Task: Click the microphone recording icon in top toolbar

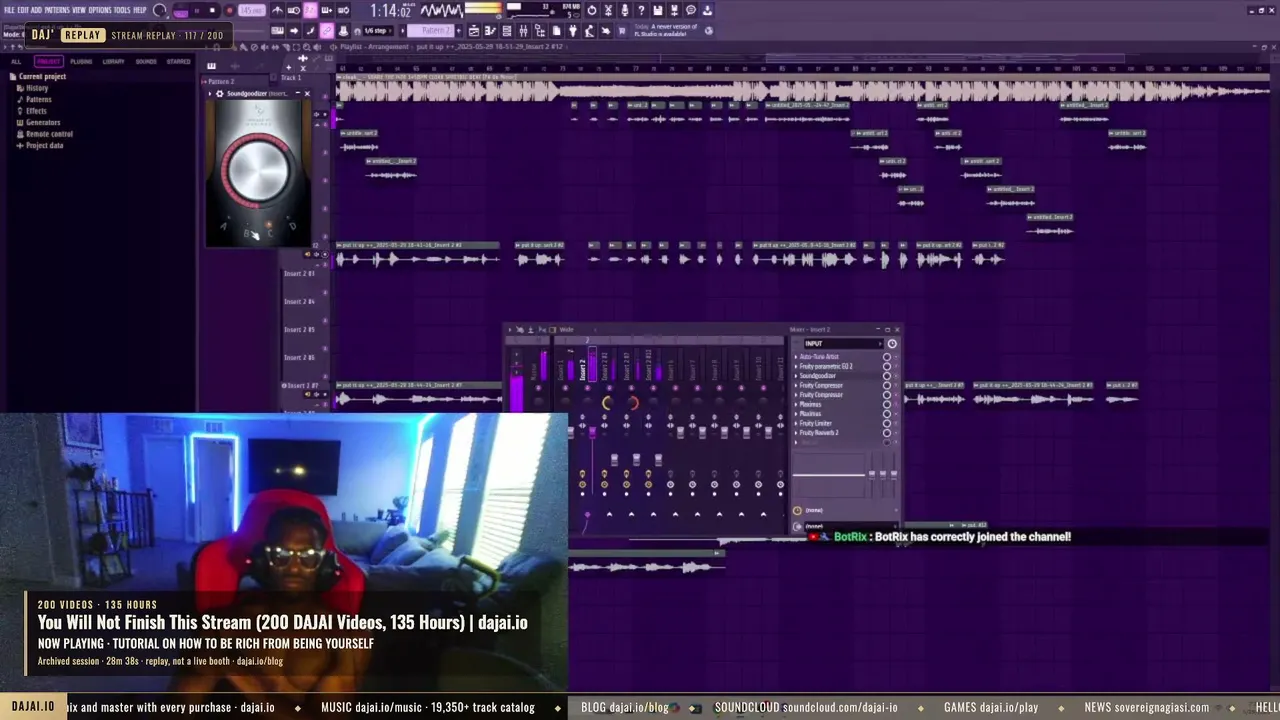Action: tap(625, 11)
